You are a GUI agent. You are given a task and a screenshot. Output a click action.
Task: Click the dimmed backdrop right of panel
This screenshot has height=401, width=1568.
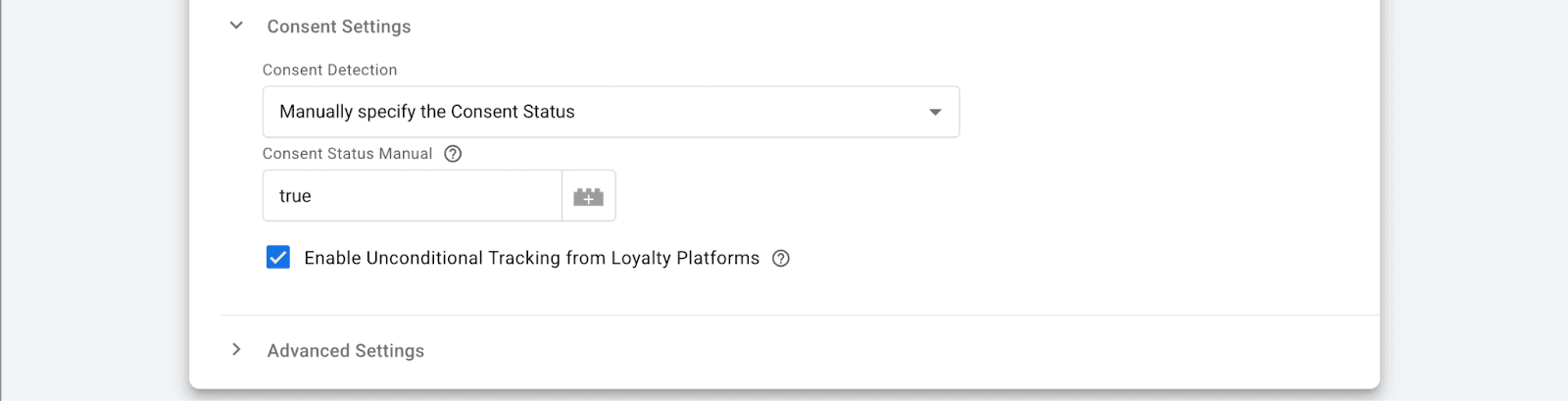point(1474,196)
